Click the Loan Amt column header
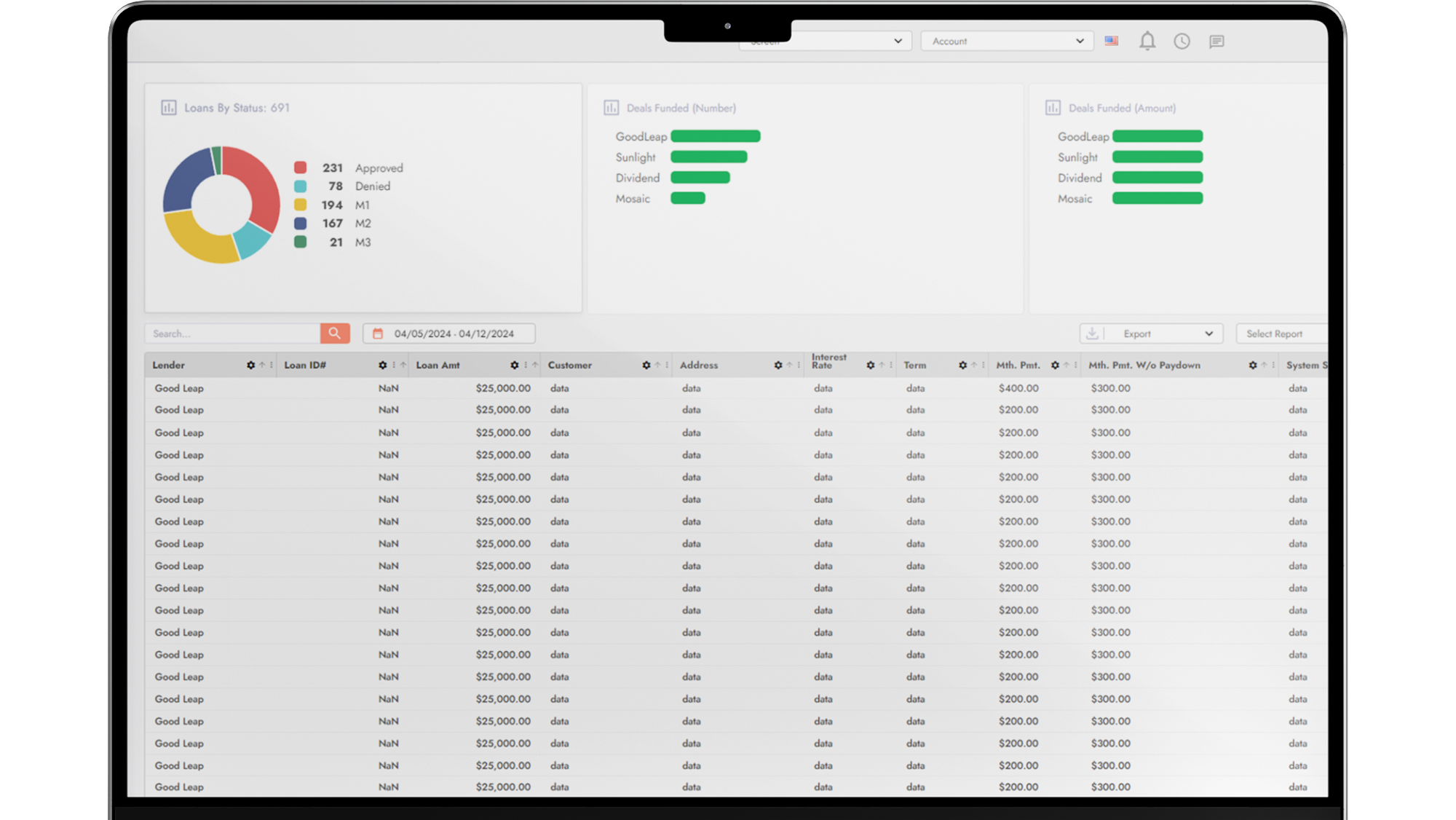The width and height of the screenshot is (1456, 820). click(438, 365)
